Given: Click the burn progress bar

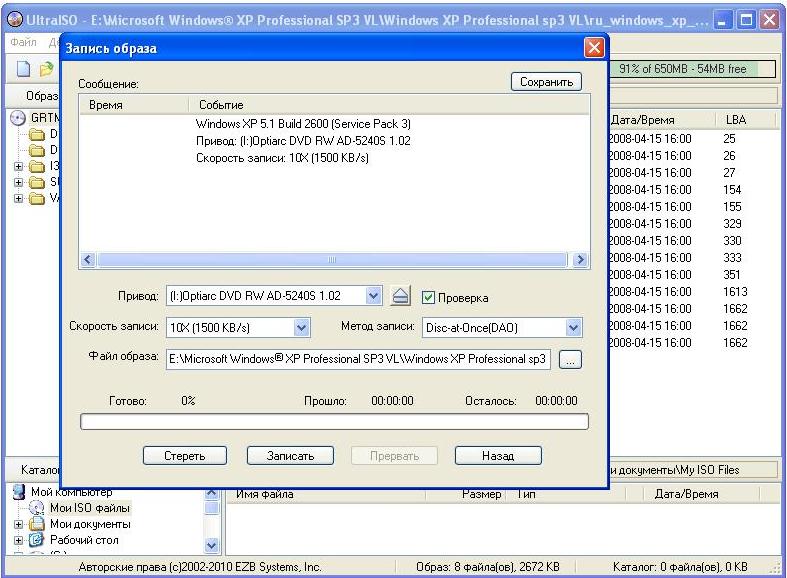Looking at the screenshot, I should tap(334, 421).
